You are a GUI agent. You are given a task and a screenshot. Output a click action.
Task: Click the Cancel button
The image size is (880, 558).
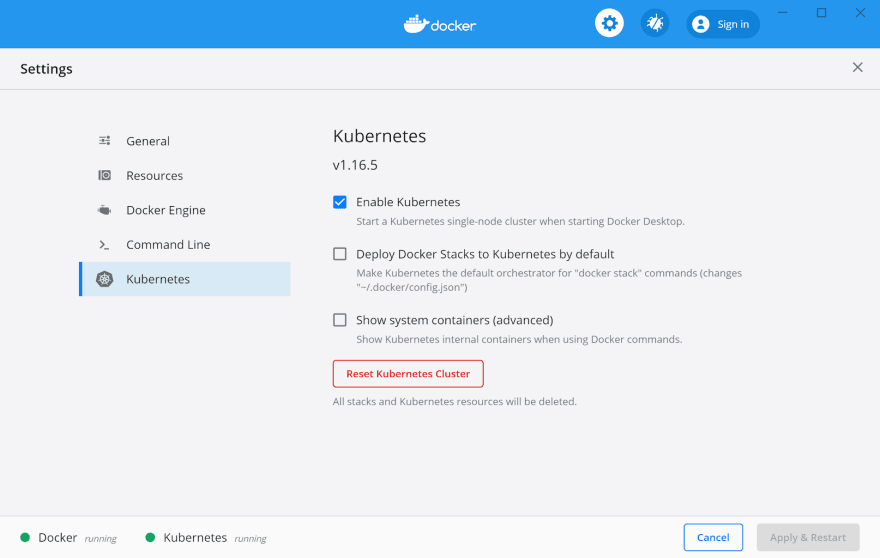pos(713,537)
